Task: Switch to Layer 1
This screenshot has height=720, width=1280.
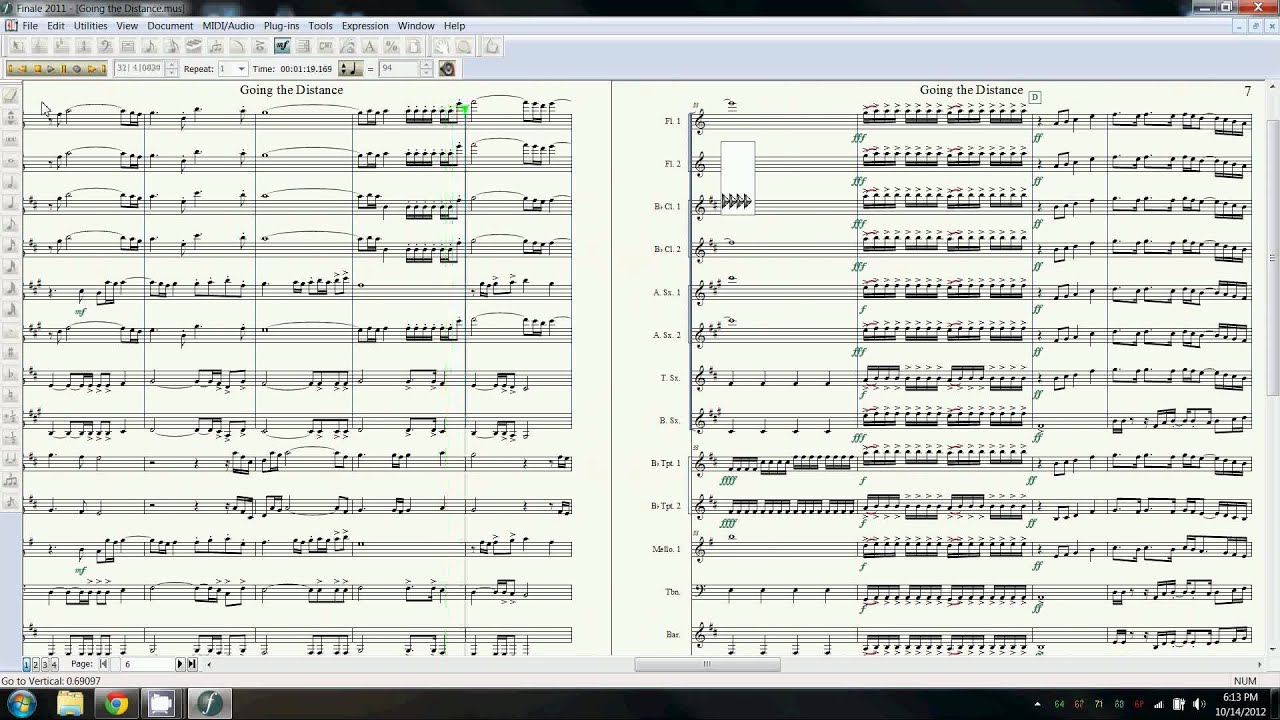Action: (27, 664)
